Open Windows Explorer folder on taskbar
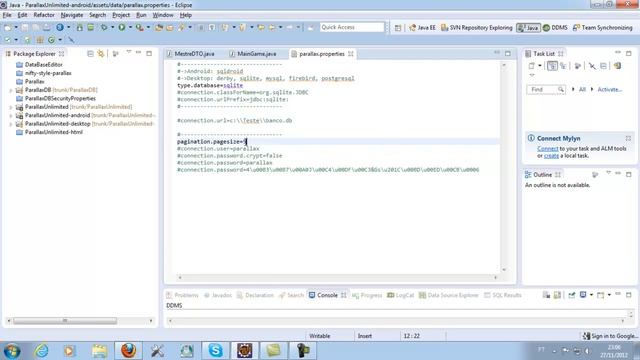Viewport: 640px width, 360px height. point(100,351)
